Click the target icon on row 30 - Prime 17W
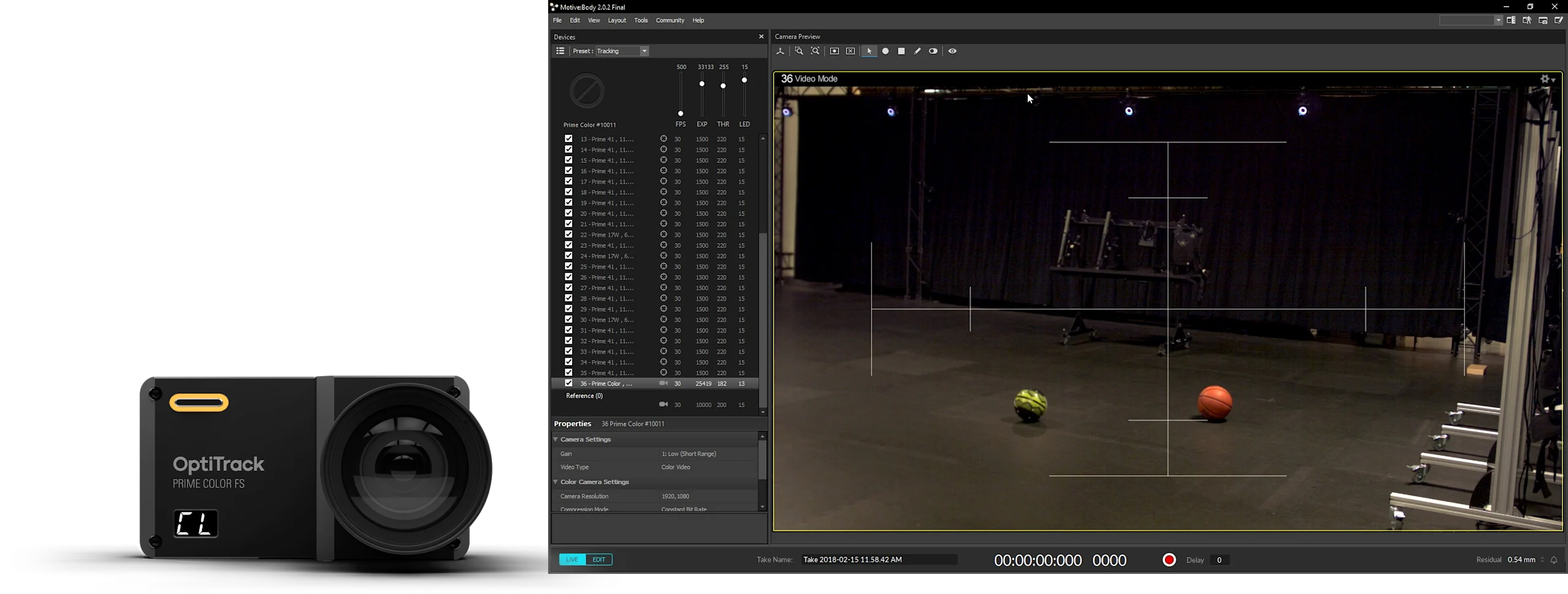 [x=663, y=320]
